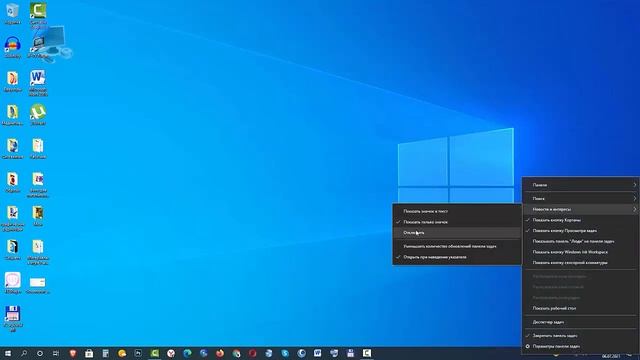This screenshot has width=640, height=360.
Task: Select the uTorrent desktop shortcut
Action: (x=38, y=114)
